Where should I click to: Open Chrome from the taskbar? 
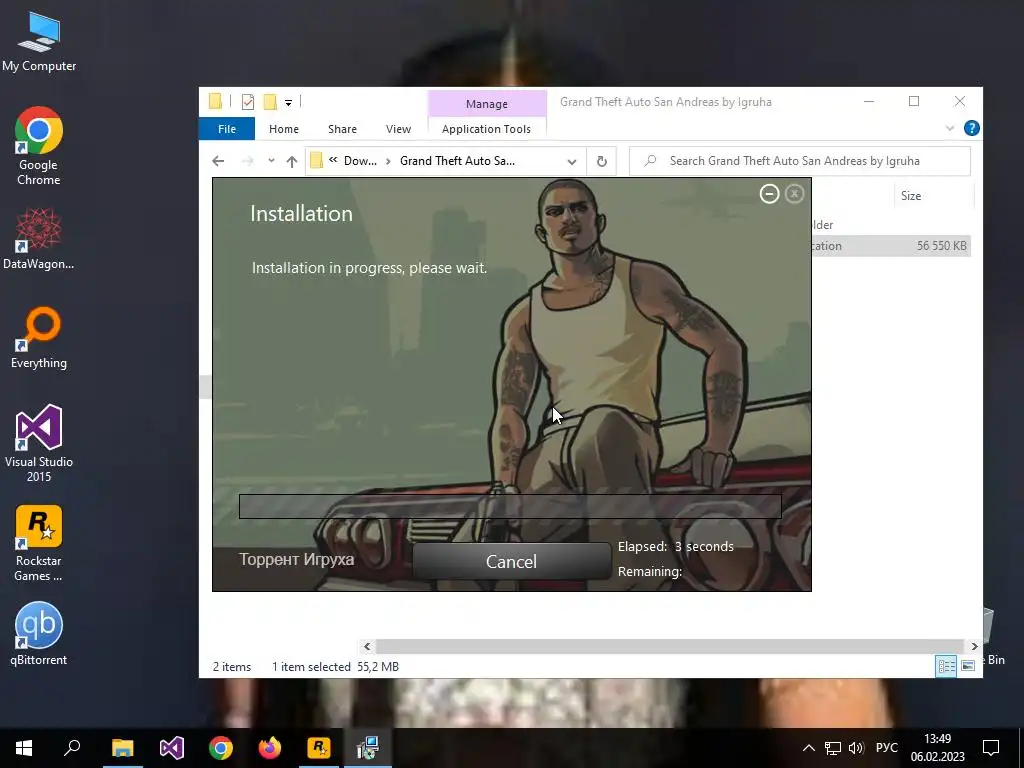pyautogui.click(x=221, y=748)
